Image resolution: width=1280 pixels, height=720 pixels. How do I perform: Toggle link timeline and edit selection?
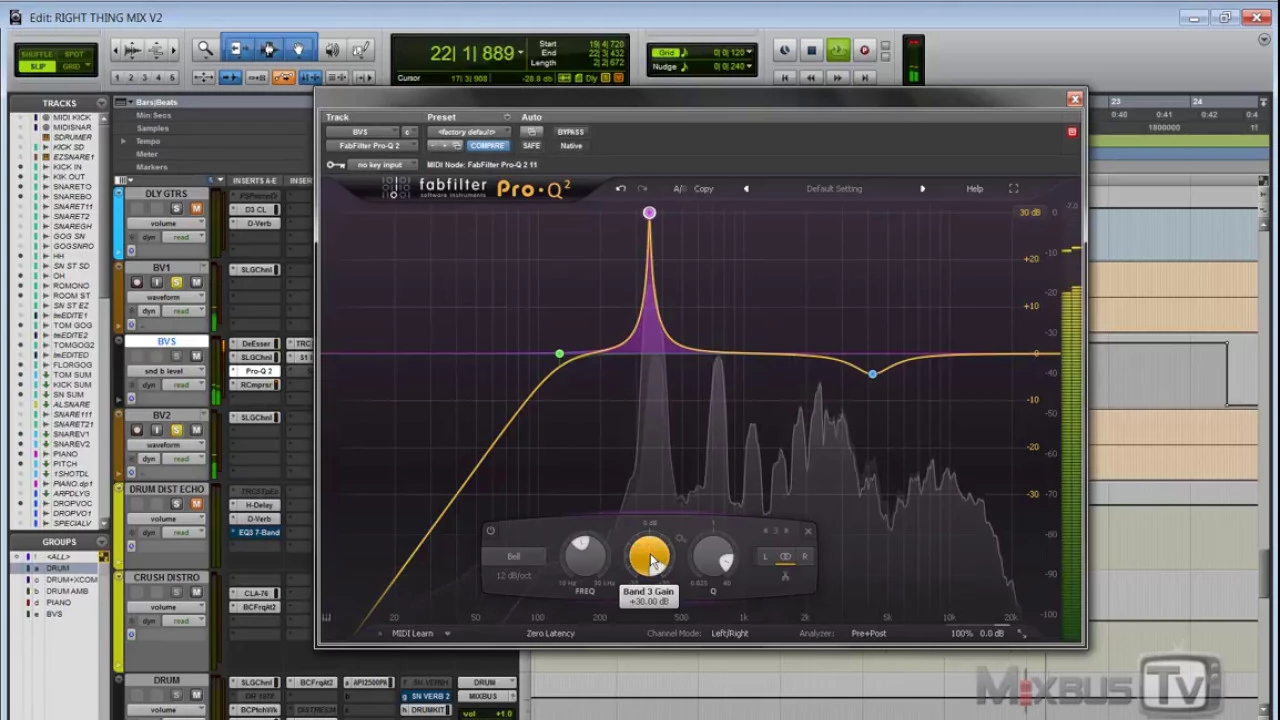(x=310, y=77)
